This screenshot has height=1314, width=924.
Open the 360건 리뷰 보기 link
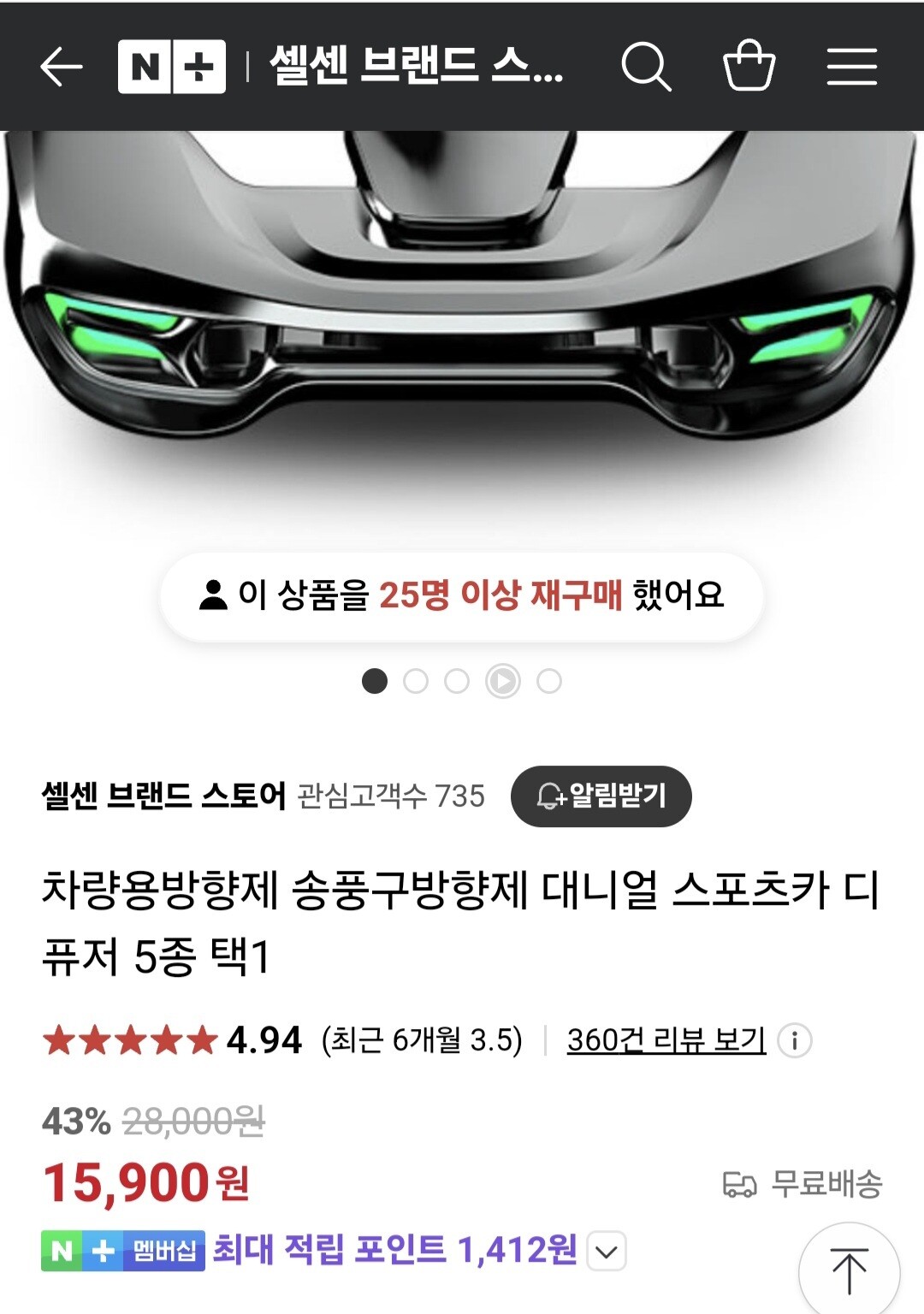pos(666,1040)
